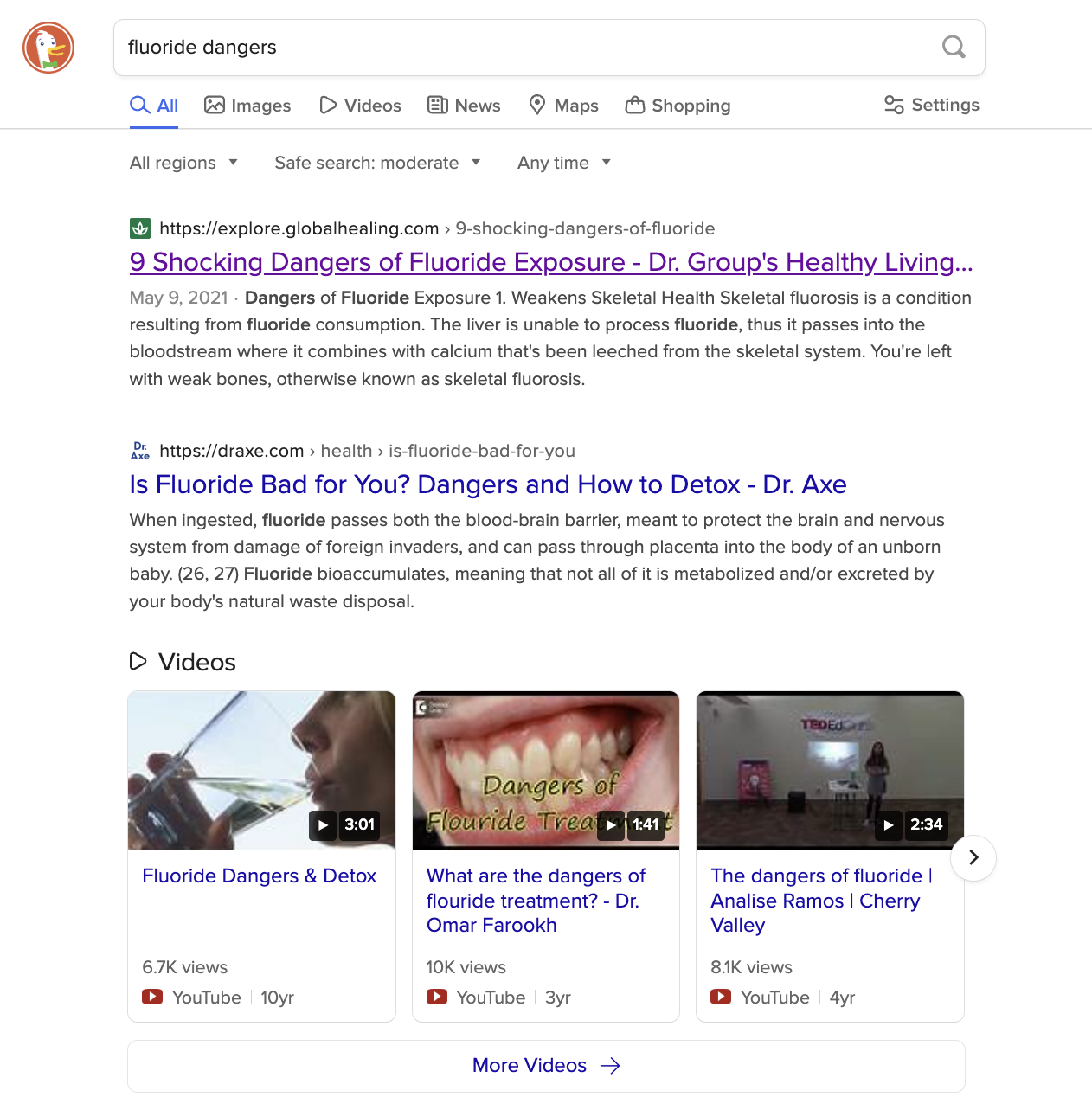Open the Dangers of Flouride Treatment thumbnail

pos(545,770)
